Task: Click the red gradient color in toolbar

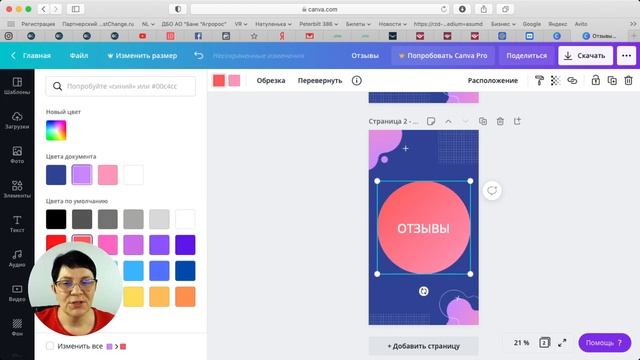Action: [219, 80]
